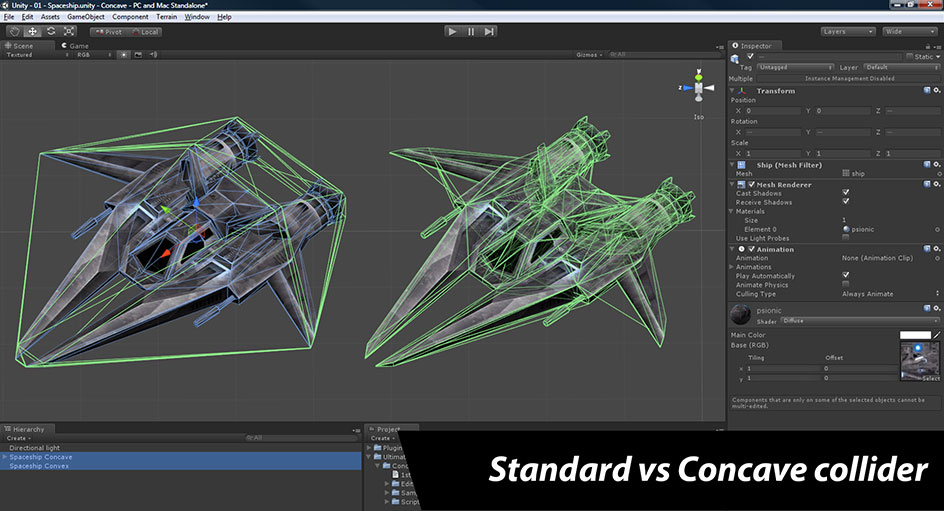This screenshot has width=944, height=511.
Task: Collapse the Transform component
Action: click(732, 91)
